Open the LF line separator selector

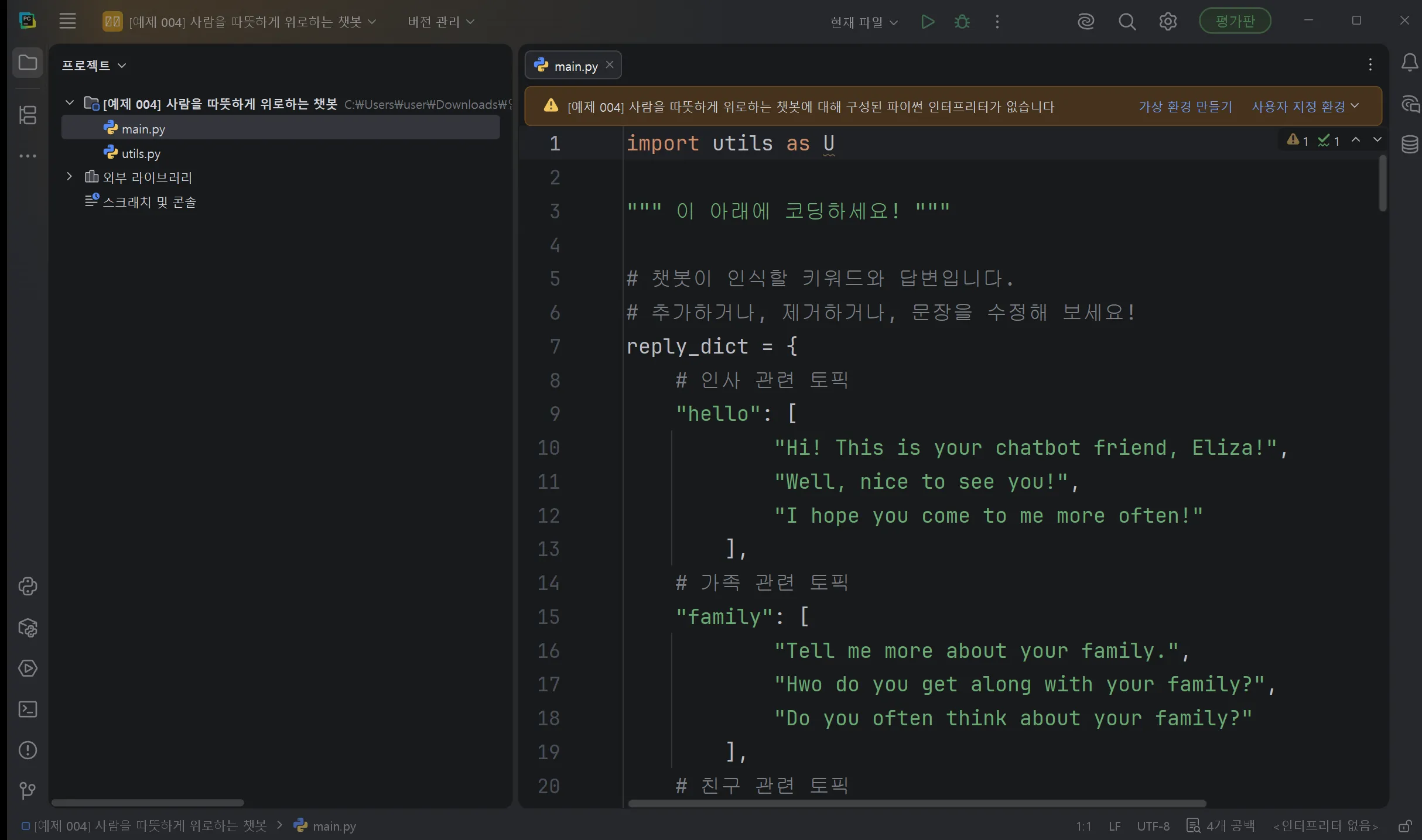click(x=1115, y=826)
